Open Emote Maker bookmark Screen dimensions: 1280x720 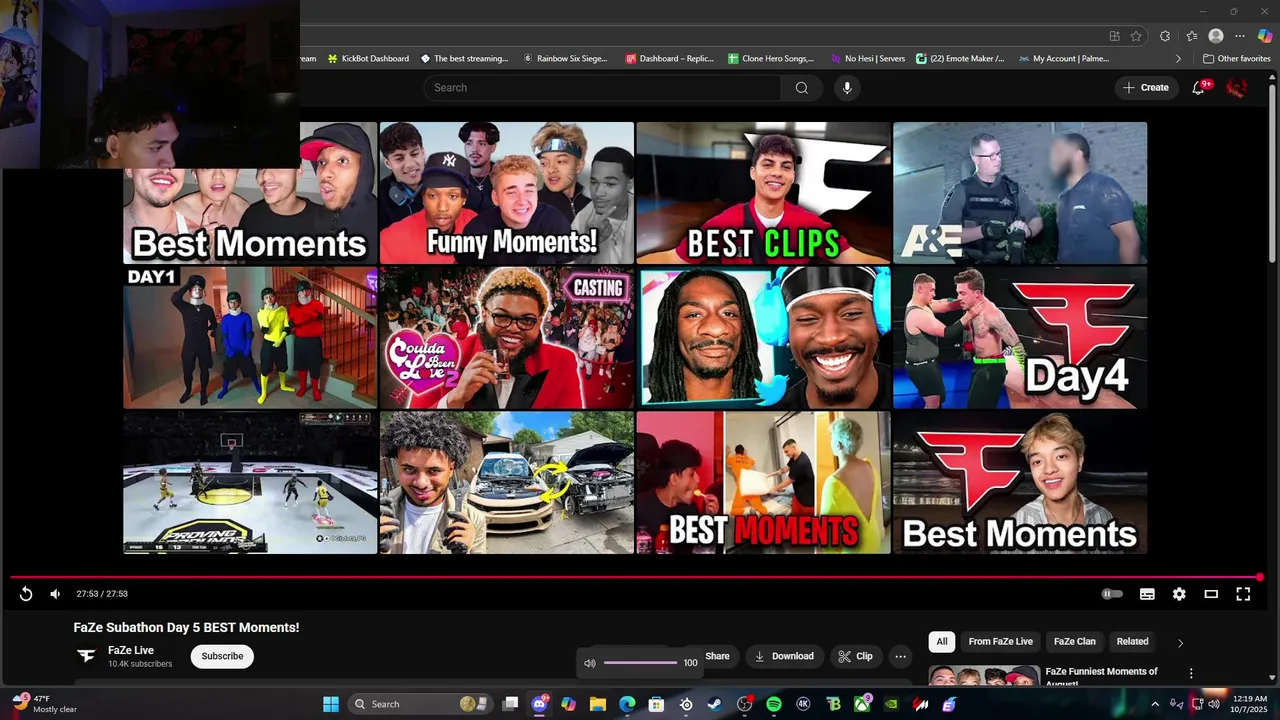(960, 59)
